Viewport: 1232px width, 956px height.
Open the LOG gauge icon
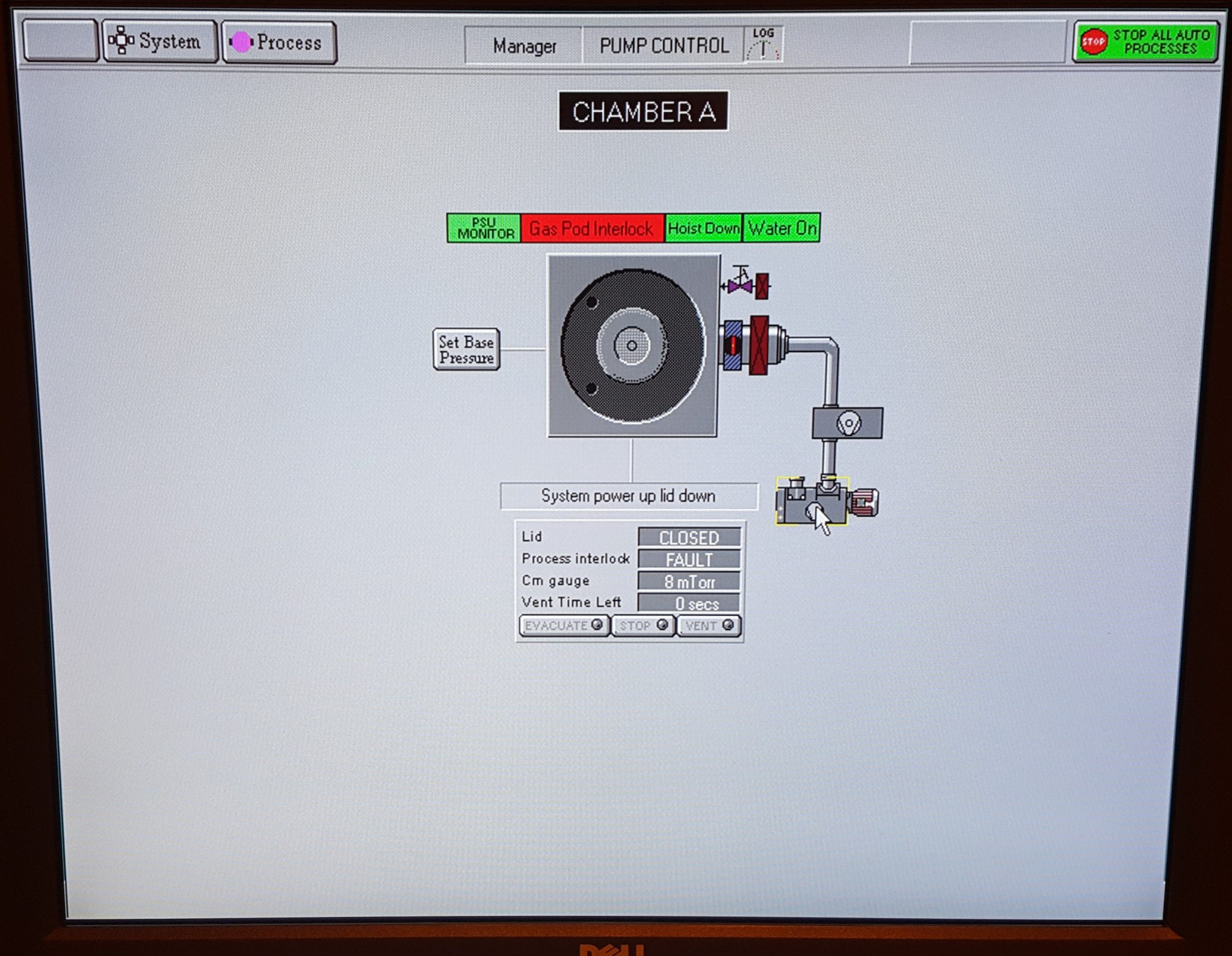click(763, 45)
